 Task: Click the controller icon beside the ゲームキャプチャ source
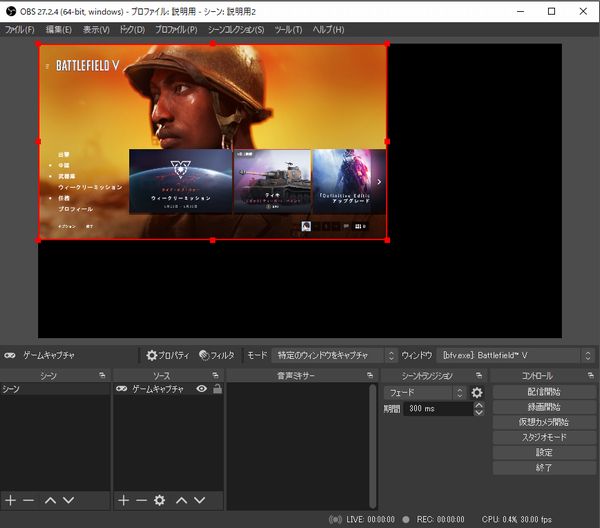coord(122,389)
